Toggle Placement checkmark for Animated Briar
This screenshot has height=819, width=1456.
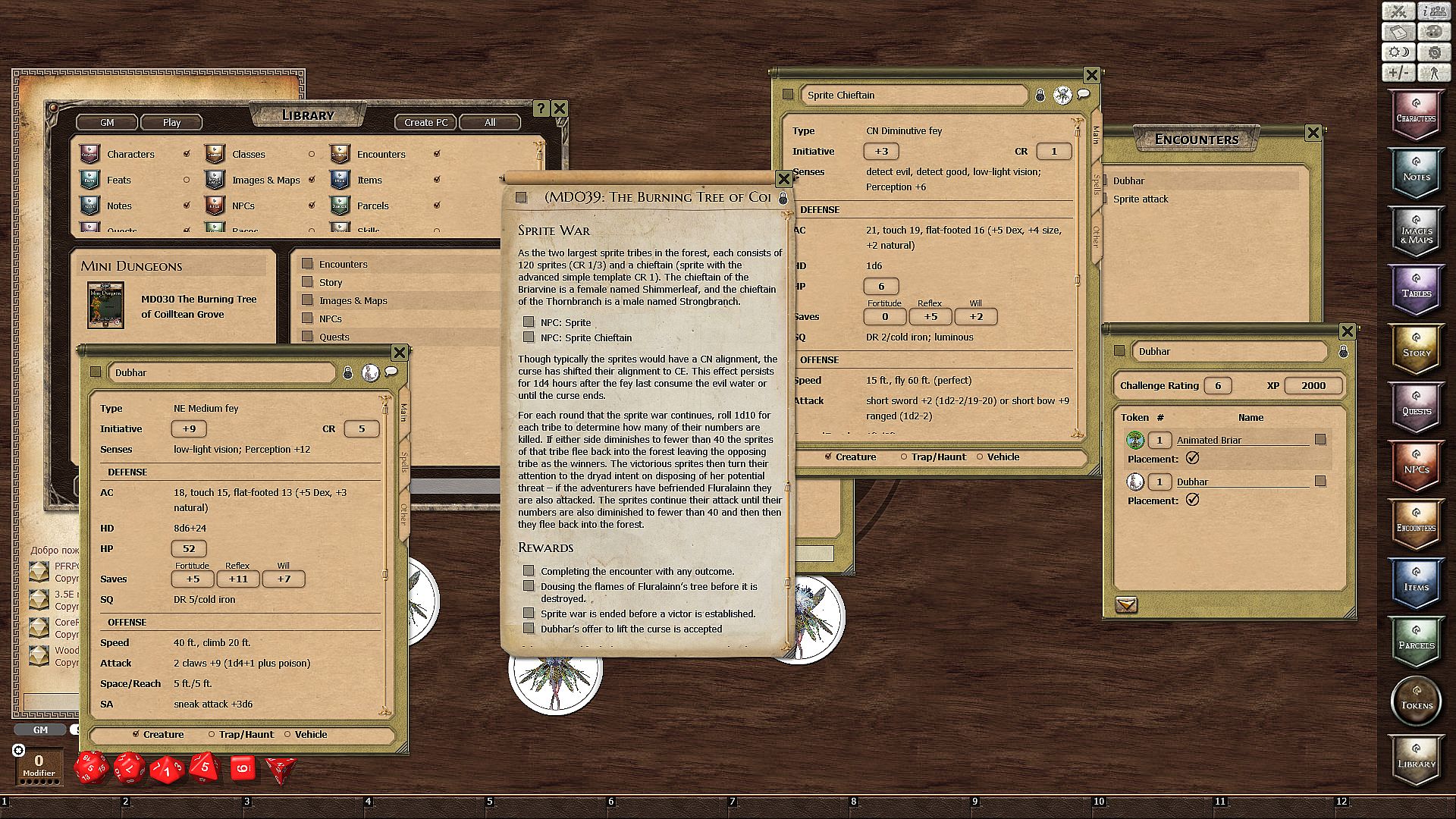pos(1192,458)
